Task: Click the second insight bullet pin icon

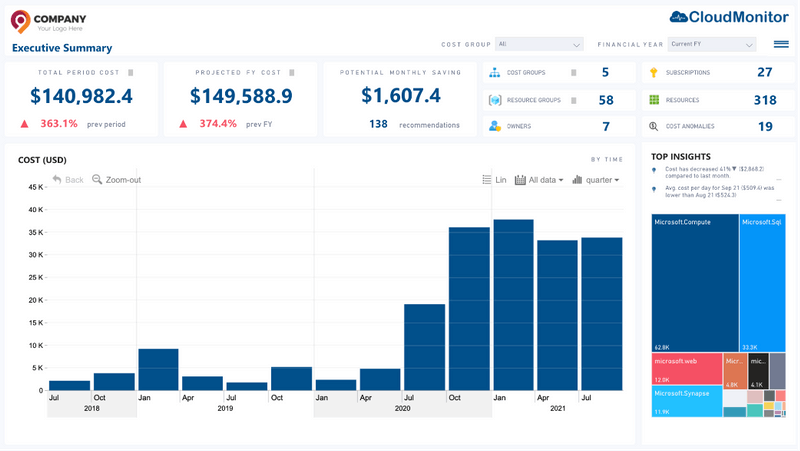Action: click(654, 190)
